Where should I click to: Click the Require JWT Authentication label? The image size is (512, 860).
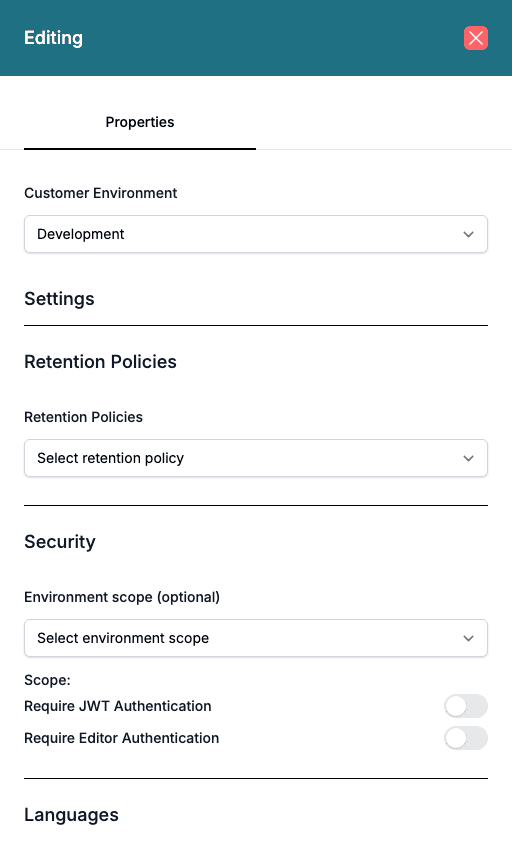[x=117, y=706]
